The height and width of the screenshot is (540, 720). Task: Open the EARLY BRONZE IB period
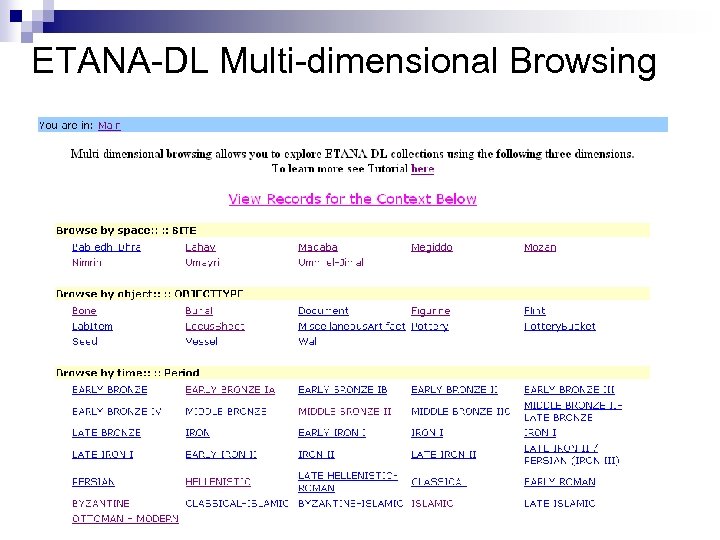[343, 390]
